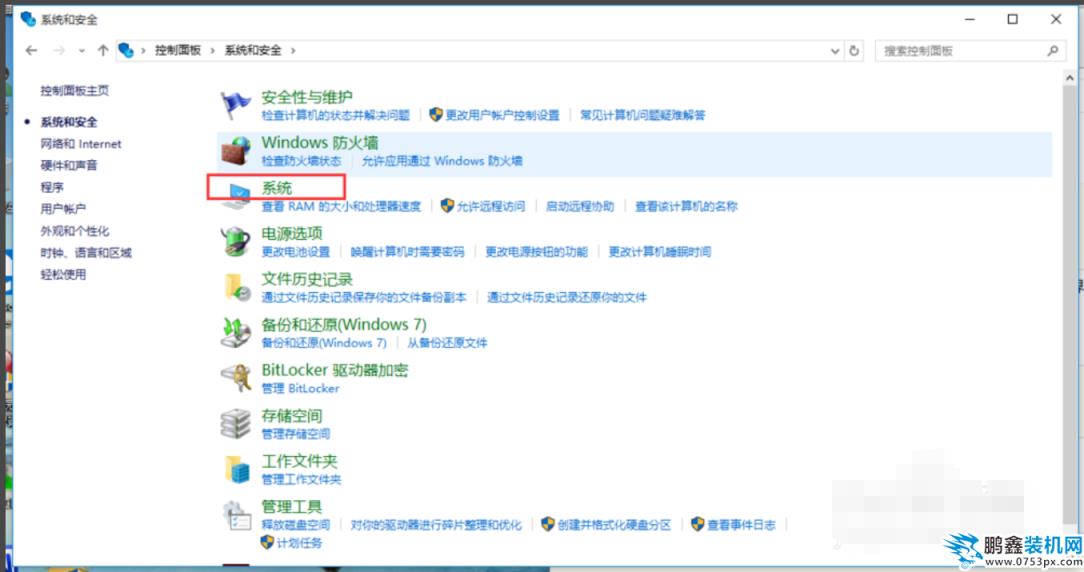Click 允许应用通过 Windows 防火墙 link

[442, 161]
